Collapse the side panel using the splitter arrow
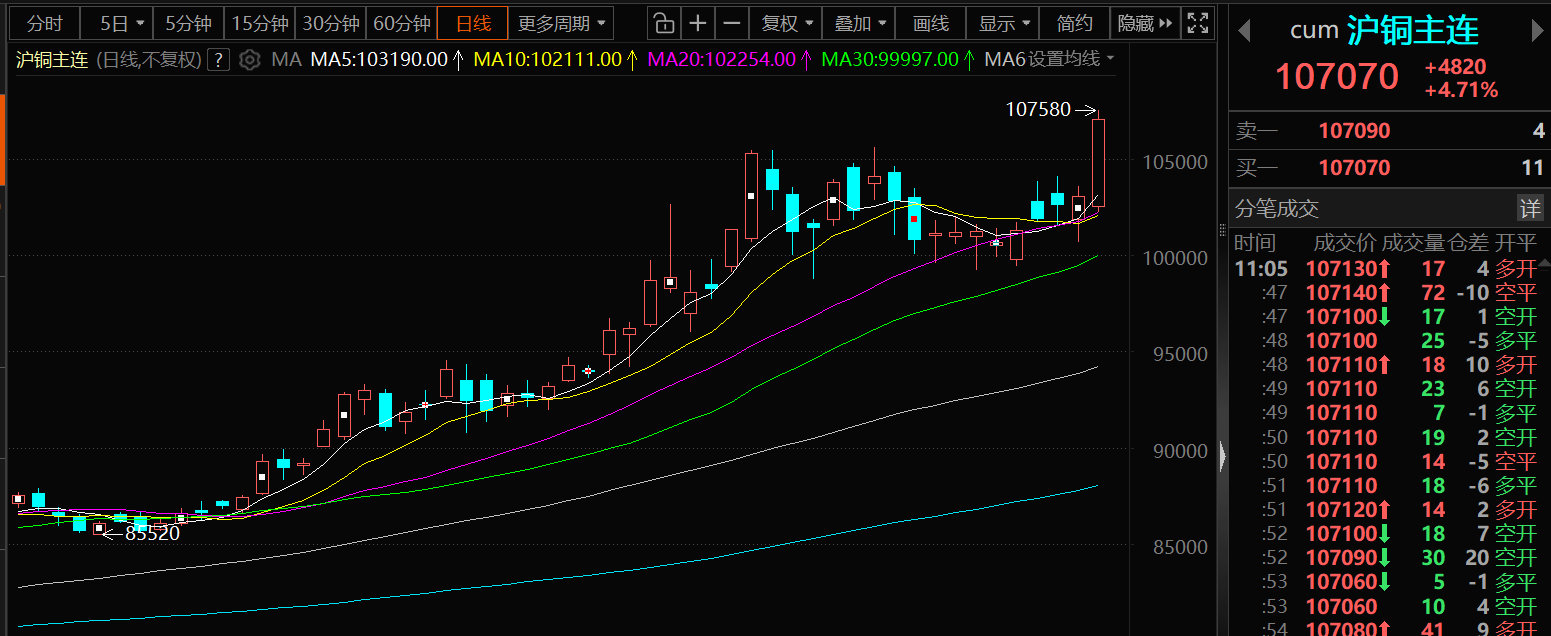1551x636 pixels. (1222, 457)
